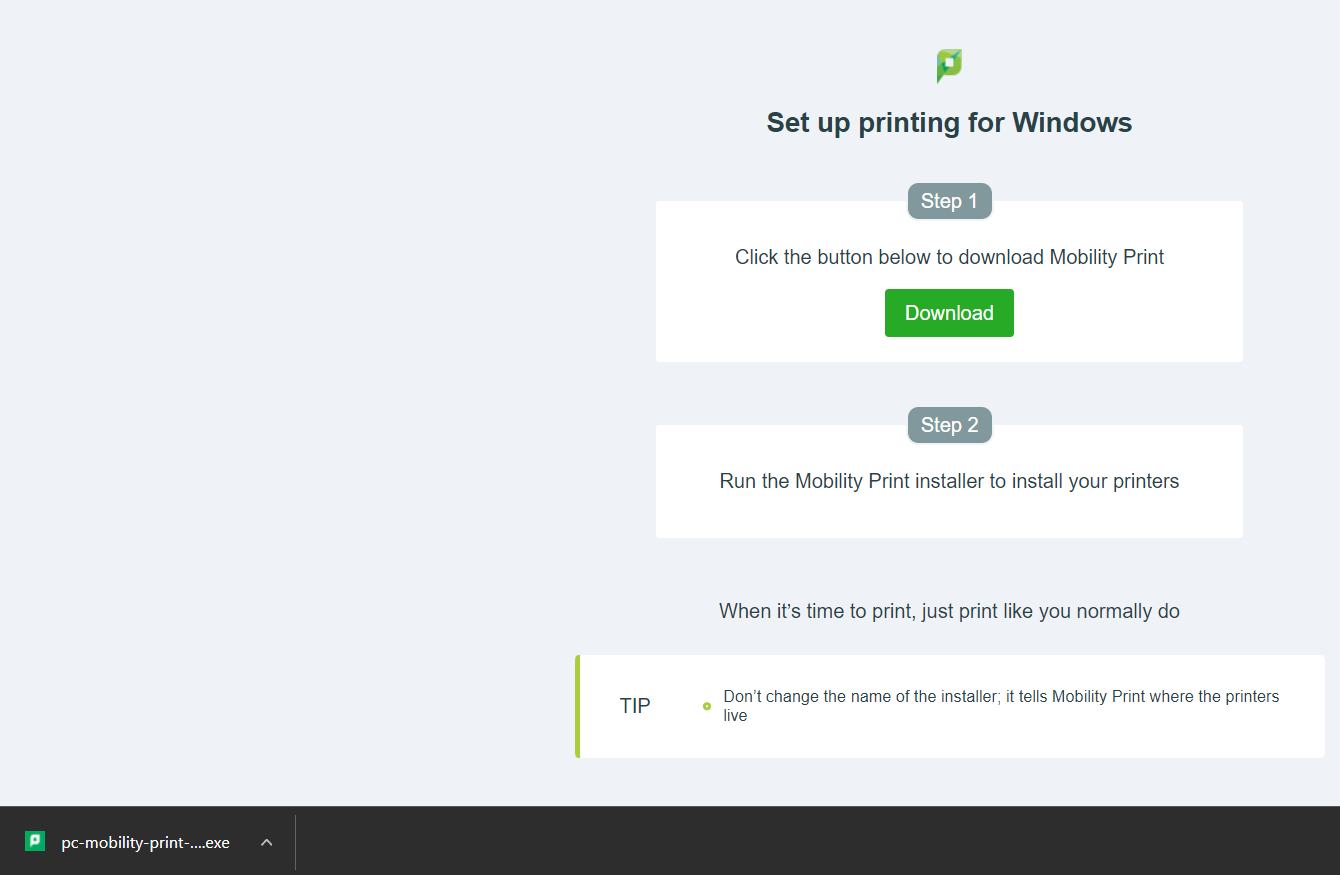
Task: Click the Step 2 badge
Action: coord(949,425)
